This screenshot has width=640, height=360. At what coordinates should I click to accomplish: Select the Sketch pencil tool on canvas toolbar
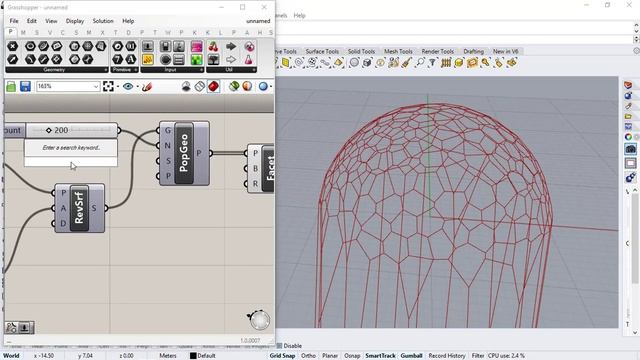(147, 87)
